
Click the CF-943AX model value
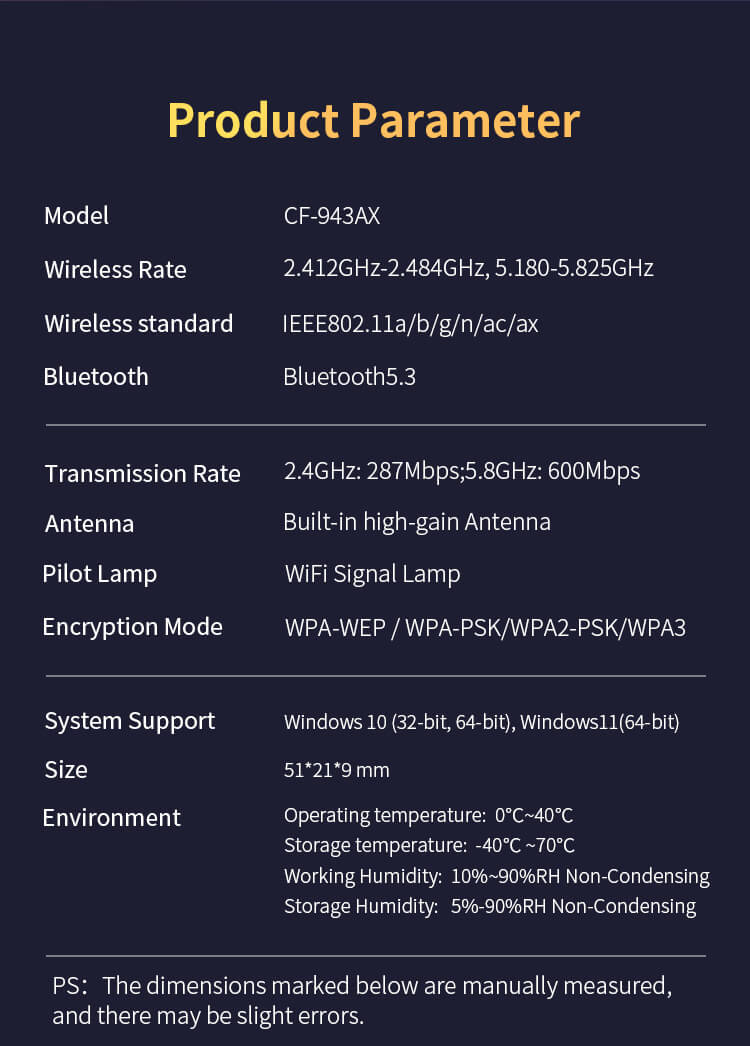[332, 215]
